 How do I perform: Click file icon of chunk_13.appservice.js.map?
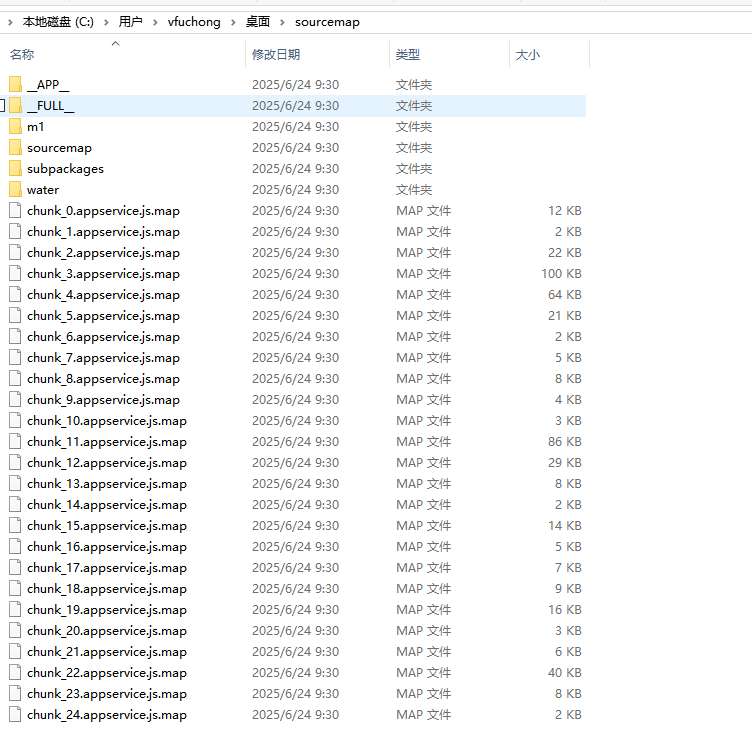[15, 484]
